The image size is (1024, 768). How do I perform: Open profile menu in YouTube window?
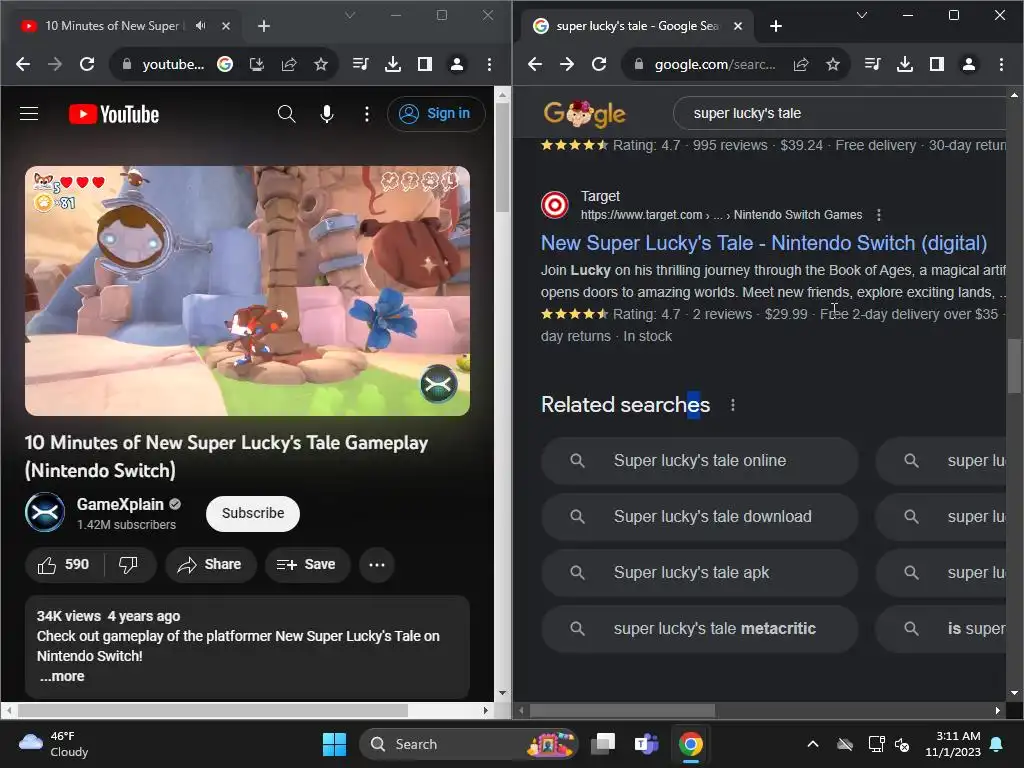pos(457,64)
